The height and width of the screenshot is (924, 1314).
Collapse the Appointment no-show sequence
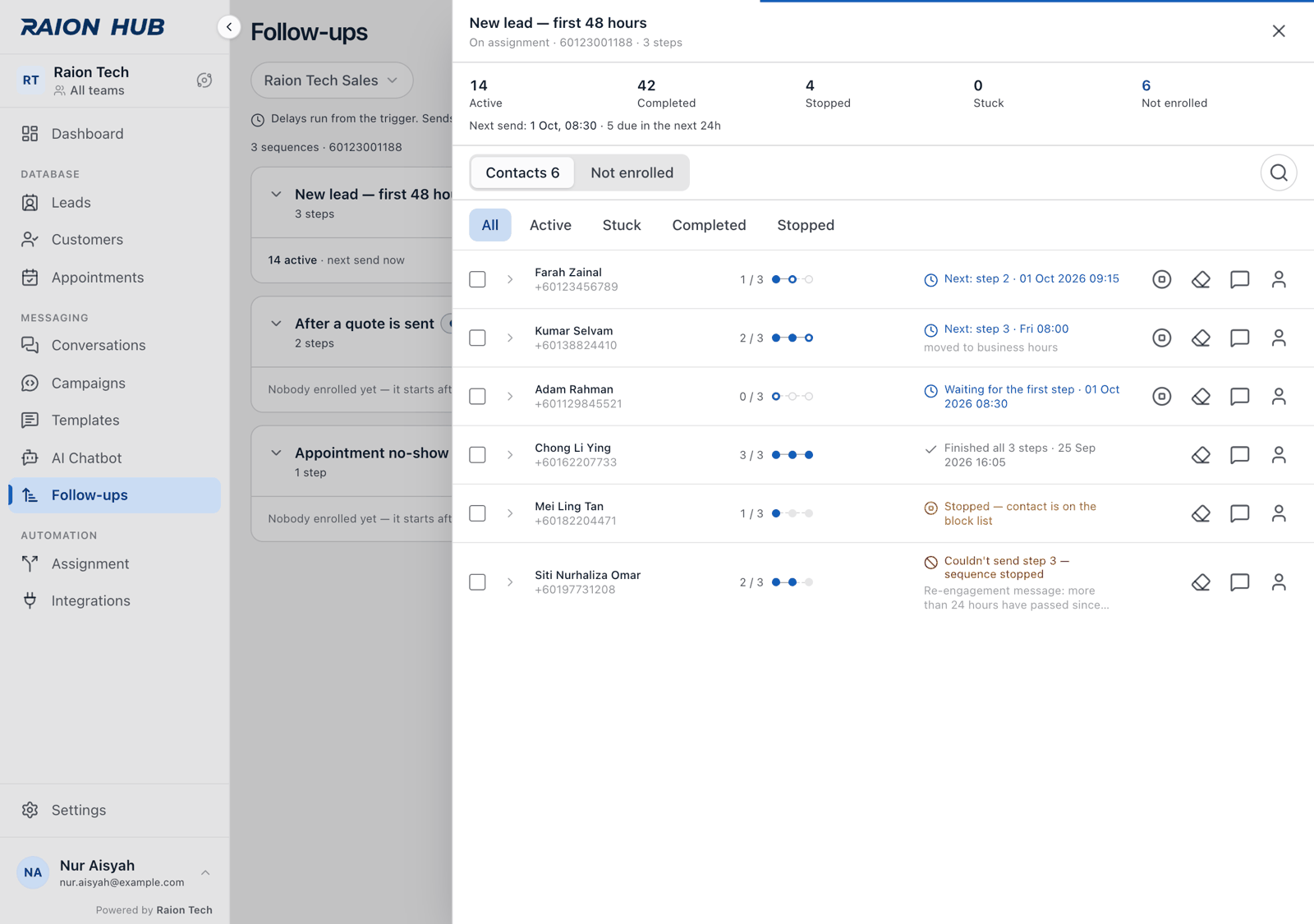(276, 453)
